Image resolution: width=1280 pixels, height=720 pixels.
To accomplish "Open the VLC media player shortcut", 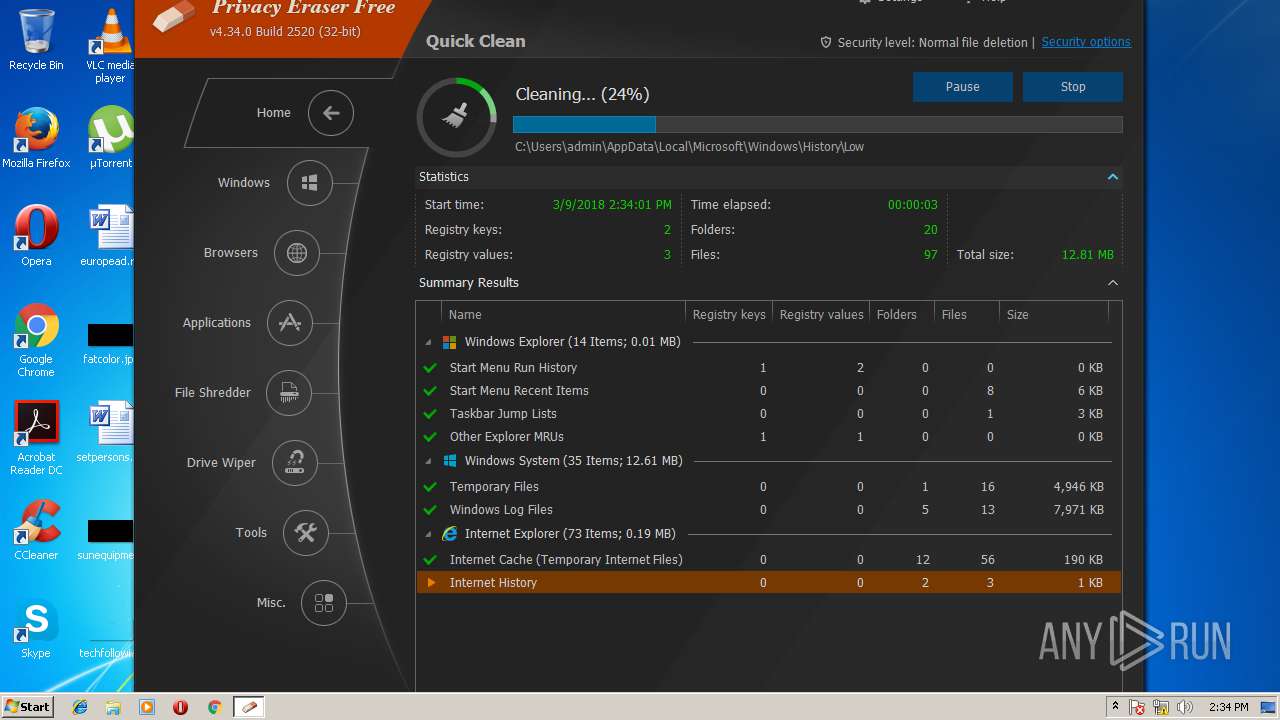I will 110,46.
